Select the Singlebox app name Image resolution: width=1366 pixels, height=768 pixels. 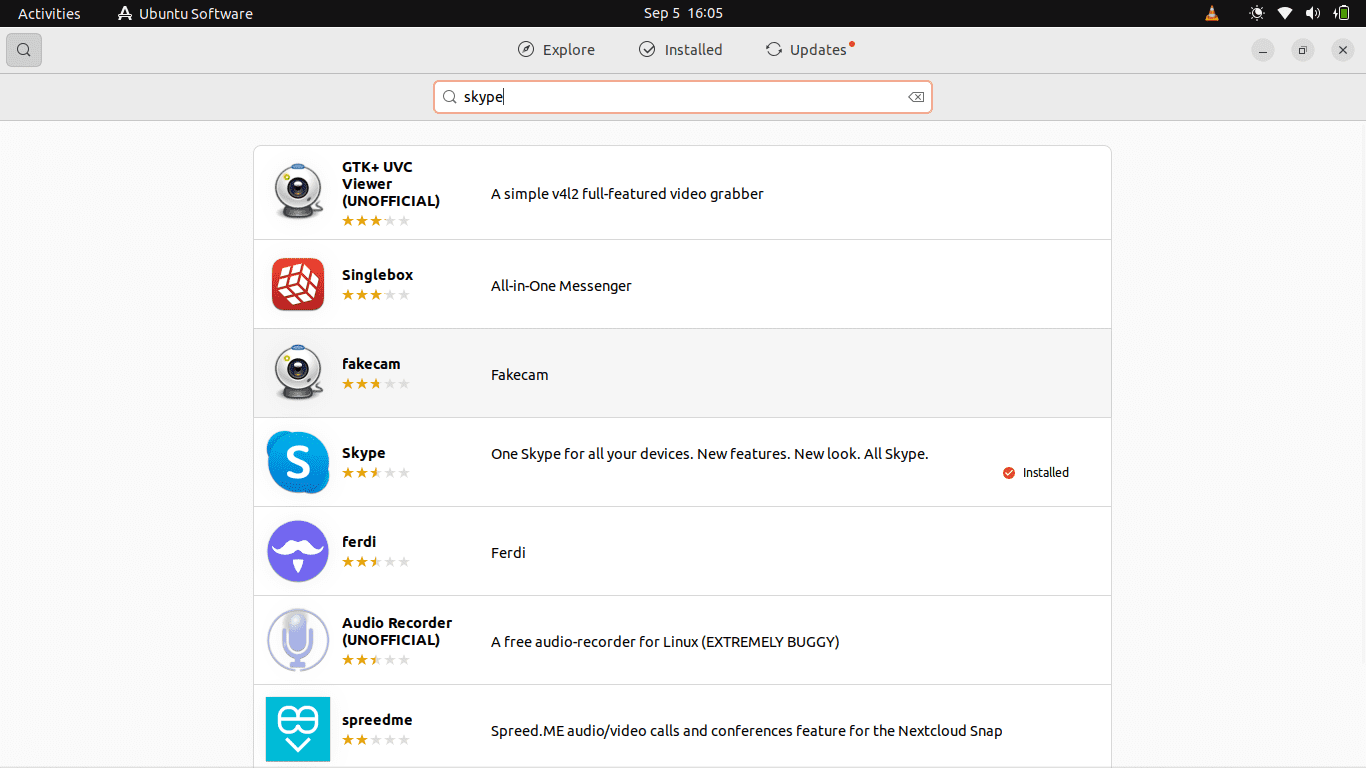(377, 275)
